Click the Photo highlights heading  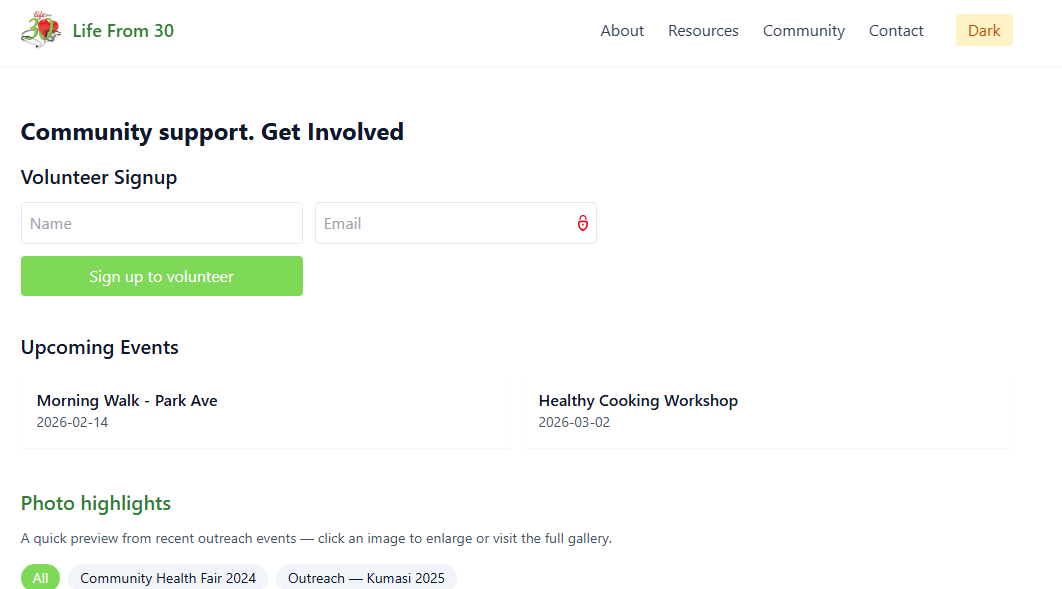96,503
